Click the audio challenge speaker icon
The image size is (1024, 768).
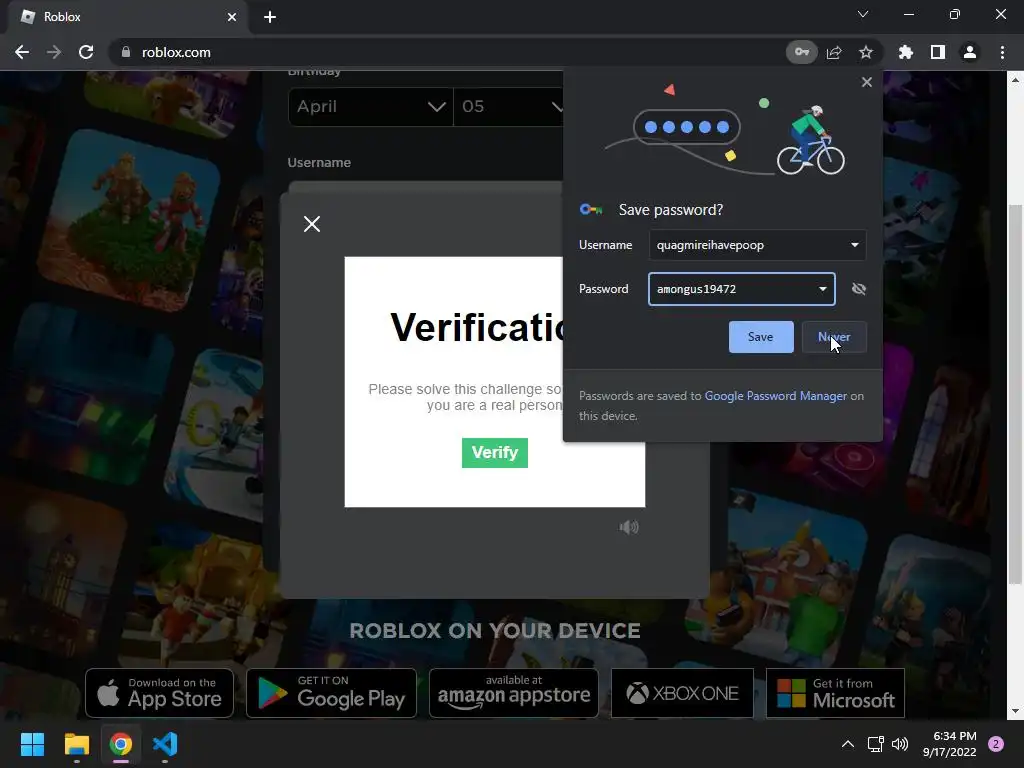tap(629, 527)
